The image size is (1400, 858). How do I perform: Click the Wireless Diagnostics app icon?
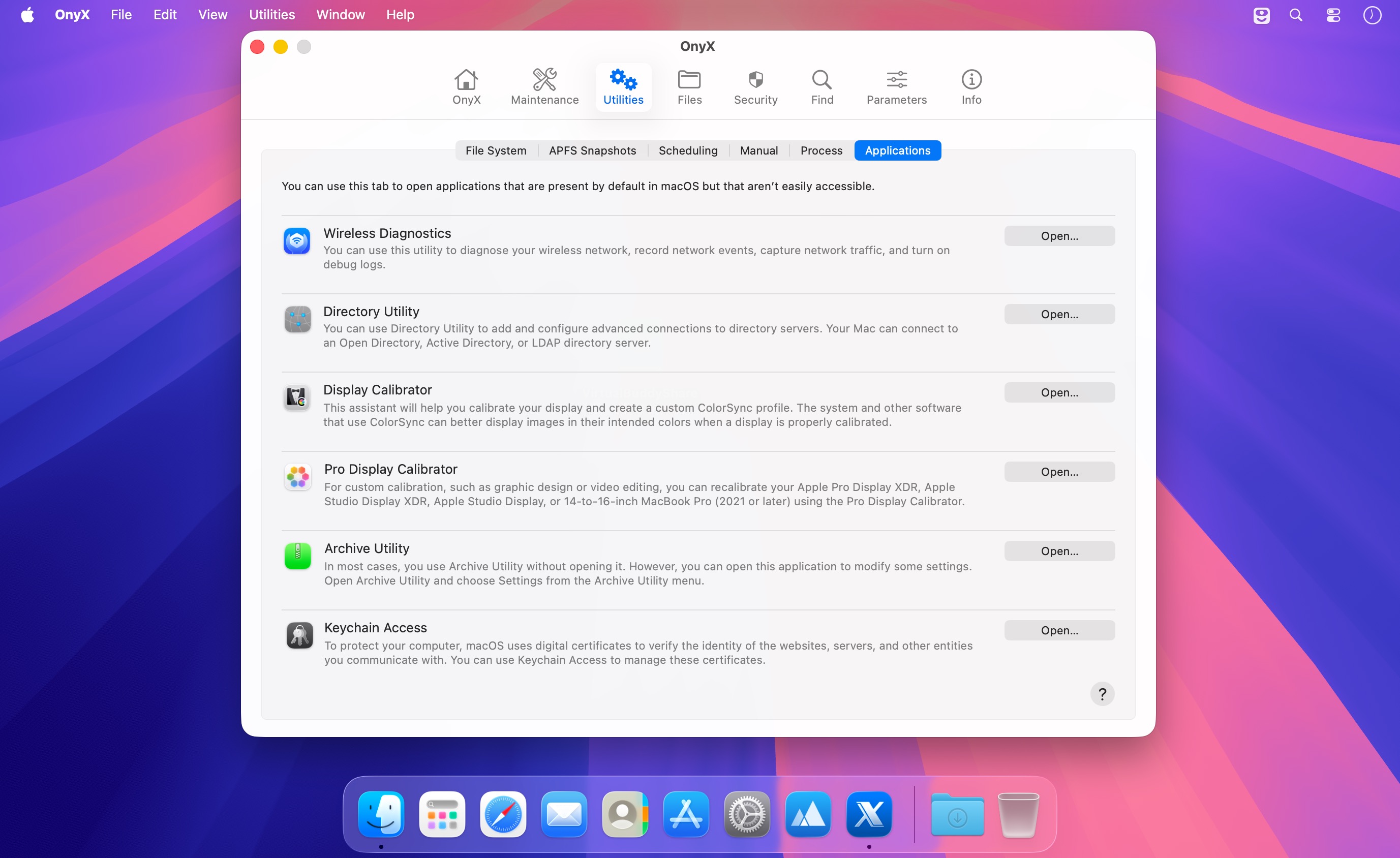[x=296, y=241]
